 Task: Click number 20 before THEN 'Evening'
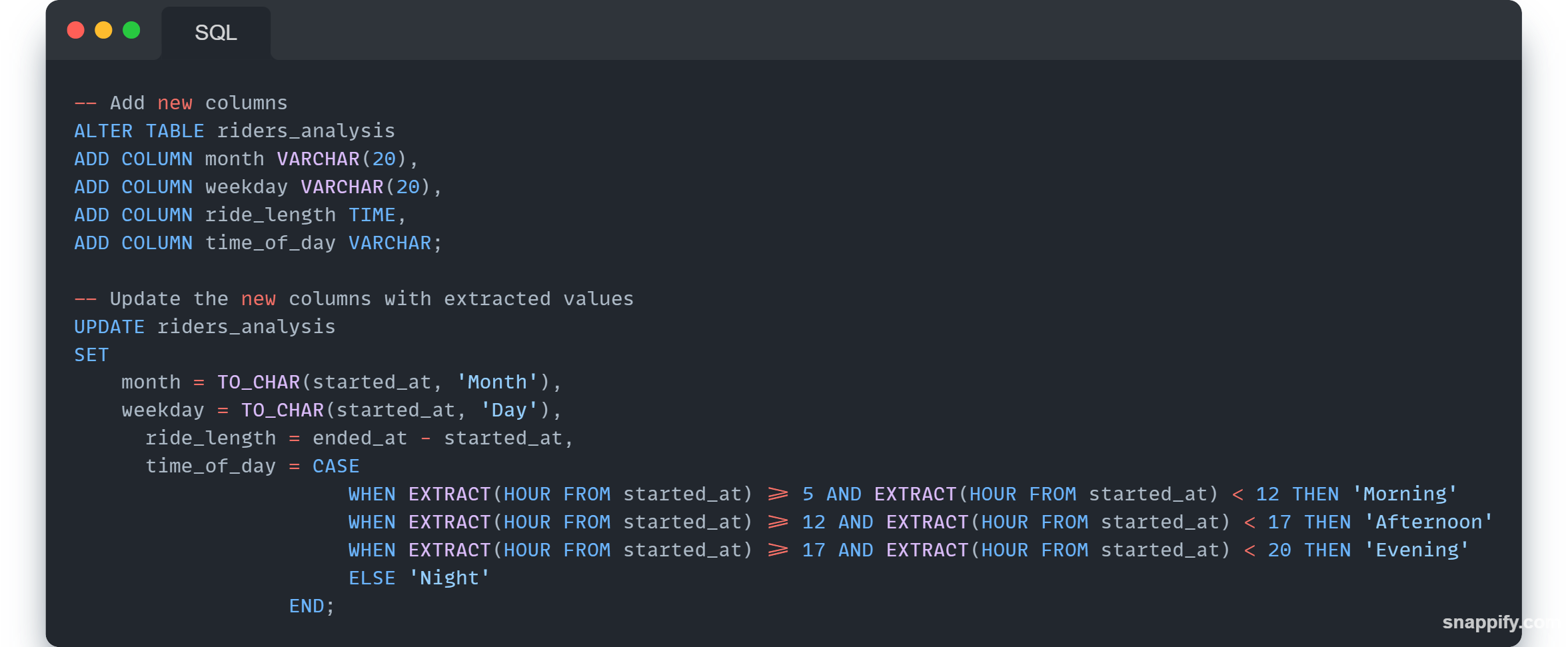[x=1279, y=550]
